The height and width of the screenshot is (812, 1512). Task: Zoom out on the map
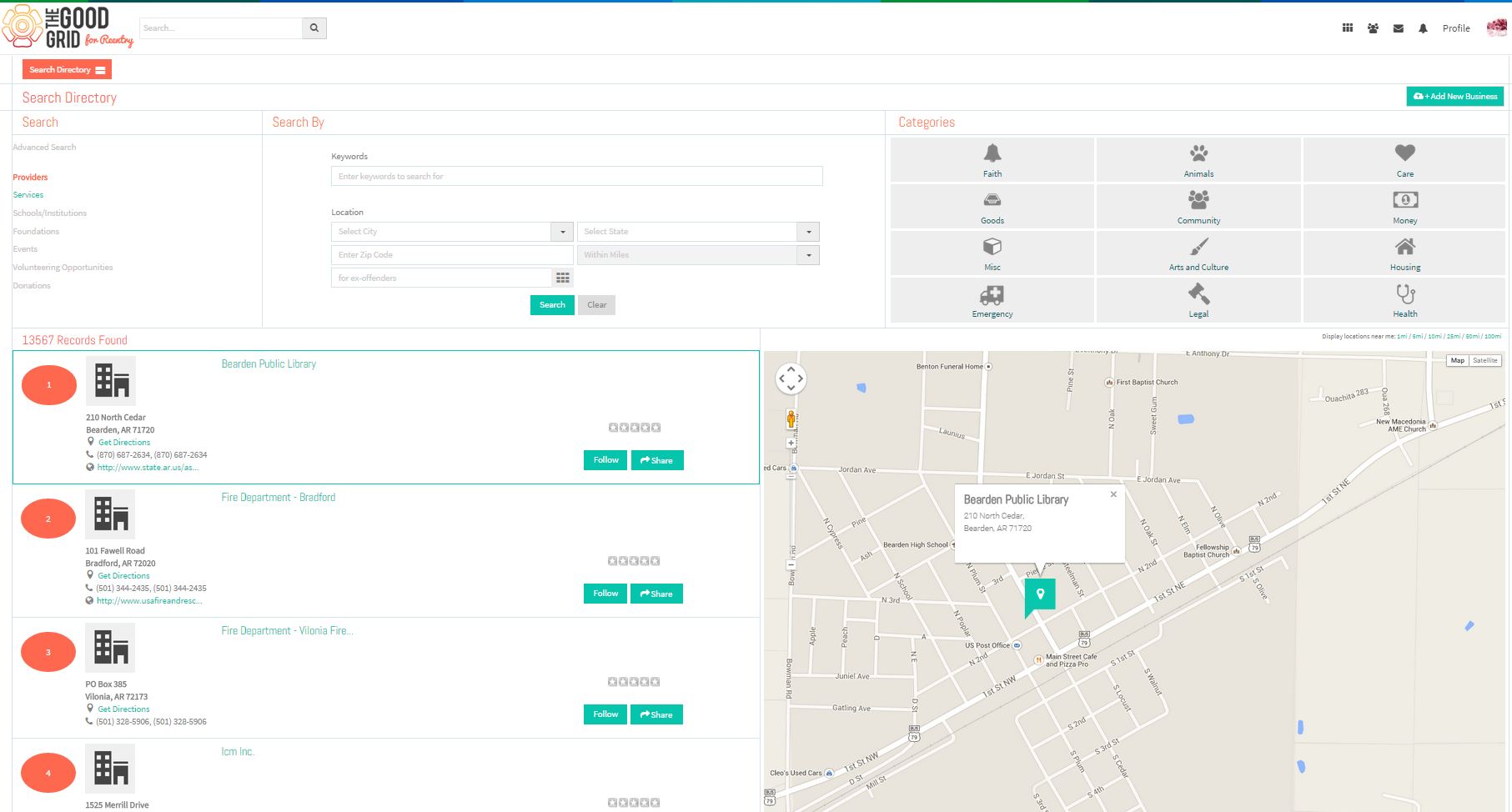pyautogui.click(x=791, y=565)
